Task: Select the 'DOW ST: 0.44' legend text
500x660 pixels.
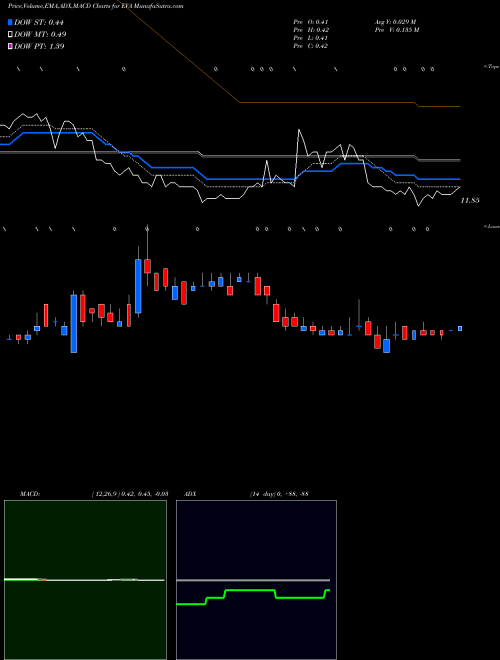Action: [x=39, y=22]
